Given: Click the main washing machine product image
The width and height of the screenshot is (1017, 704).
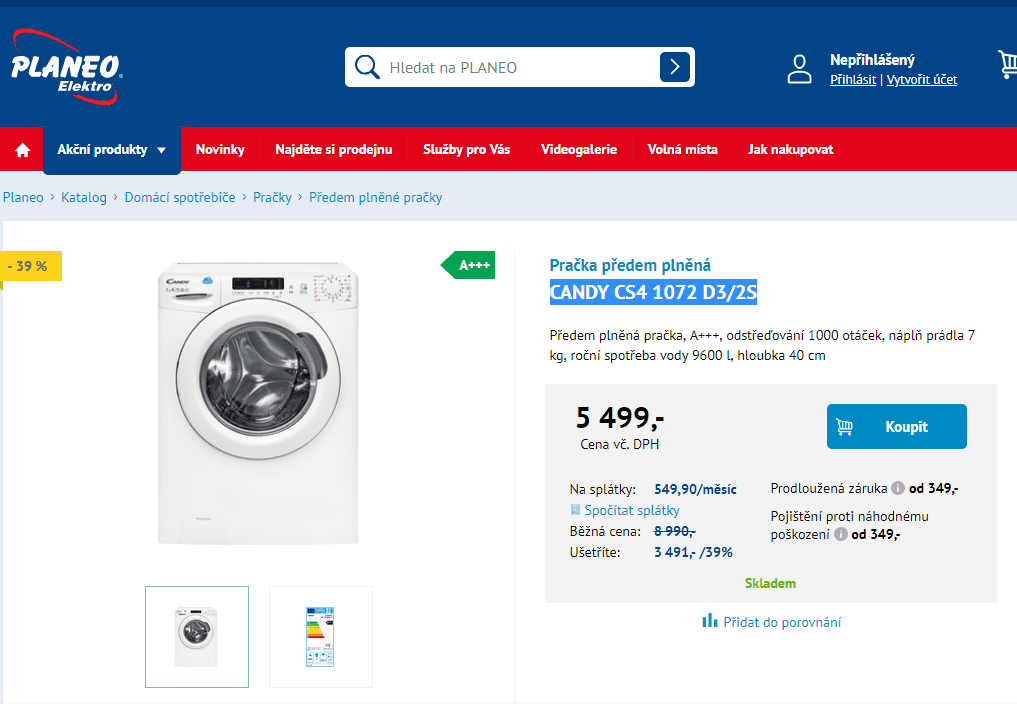Looking at the screenshot, I should [x=258, y=403].
